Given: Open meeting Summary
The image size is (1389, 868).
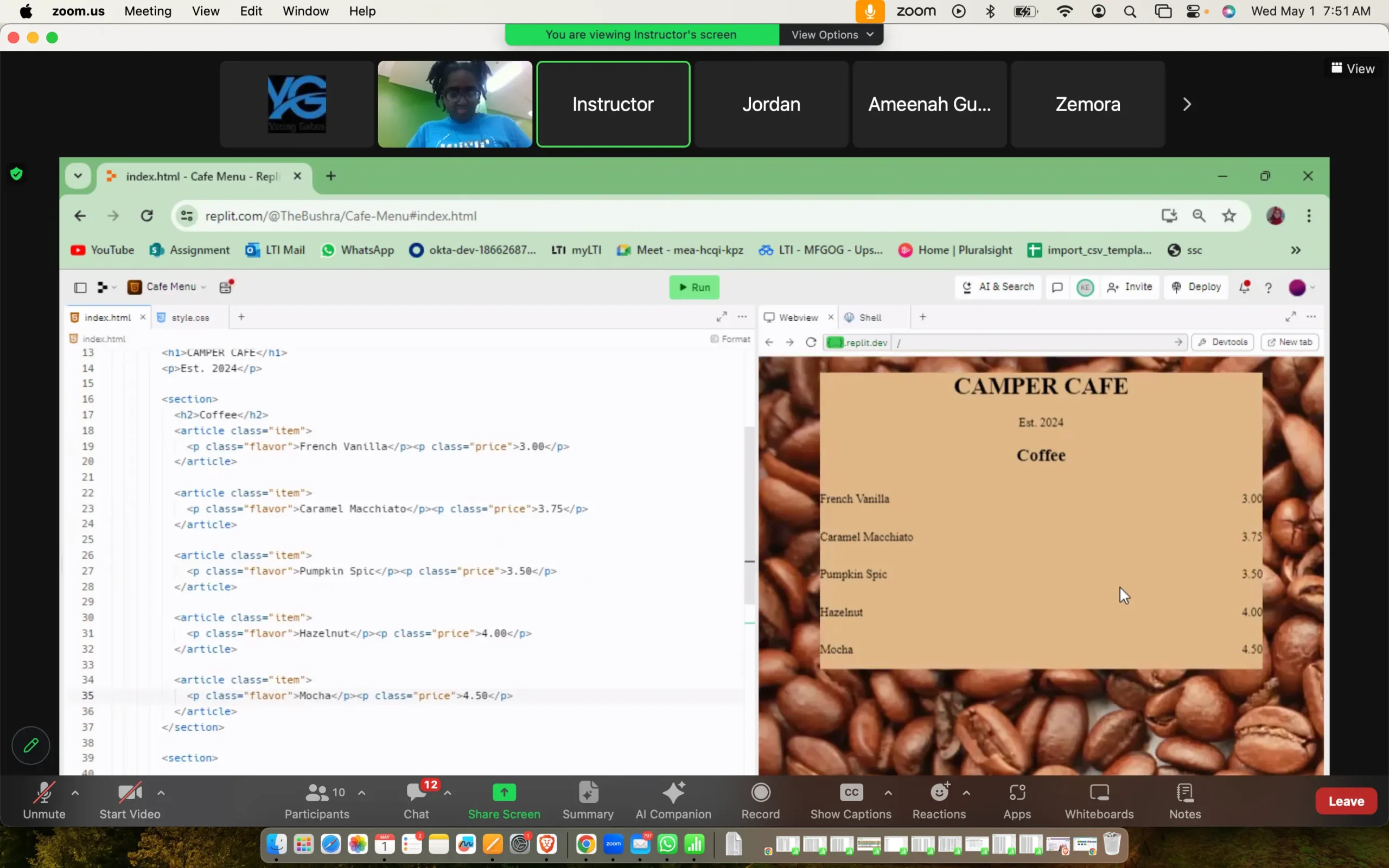Looking at the screenshot, I should [x=588, y=800].
